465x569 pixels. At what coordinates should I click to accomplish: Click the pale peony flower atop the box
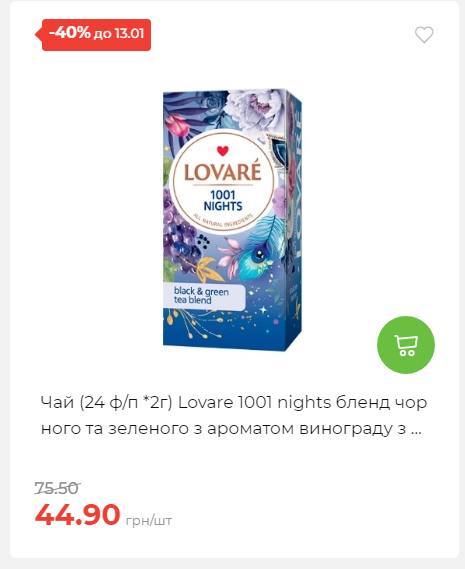tap(255, 108)
